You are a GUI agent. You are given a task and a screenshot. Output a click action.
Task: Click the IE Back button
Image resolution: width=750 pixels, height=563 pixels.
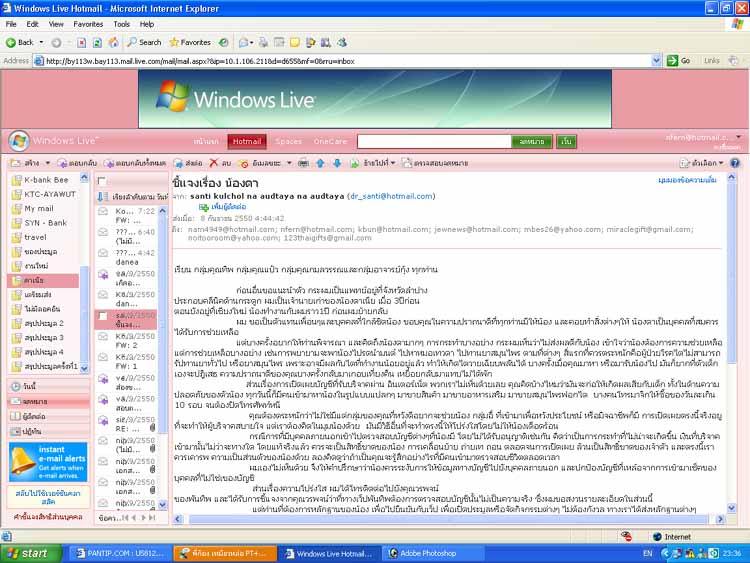click(20, 43)
